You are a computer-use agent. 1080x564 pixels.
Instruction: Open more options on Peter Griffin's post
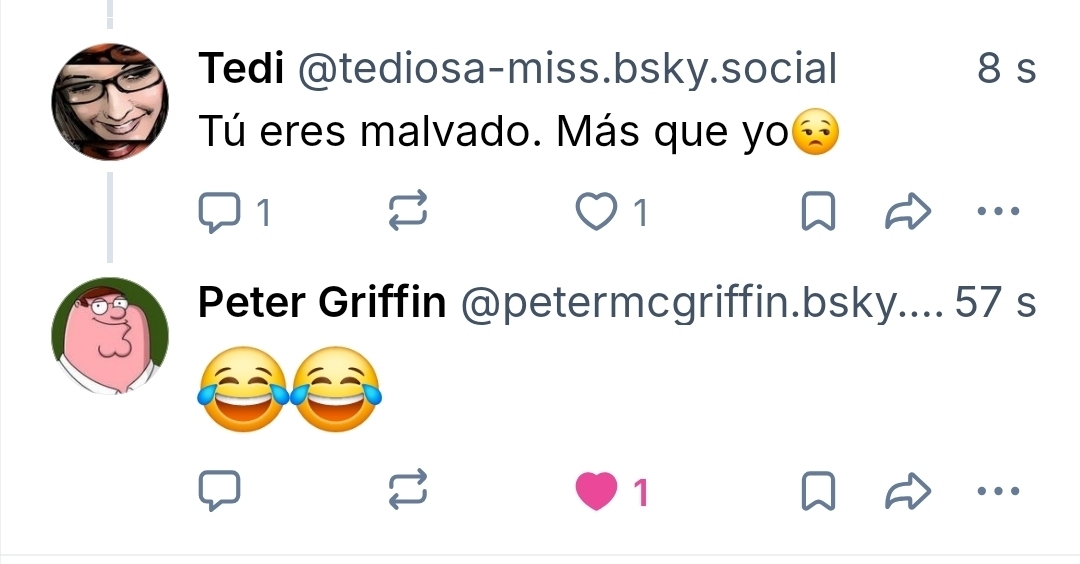click(x=996, y=490)
